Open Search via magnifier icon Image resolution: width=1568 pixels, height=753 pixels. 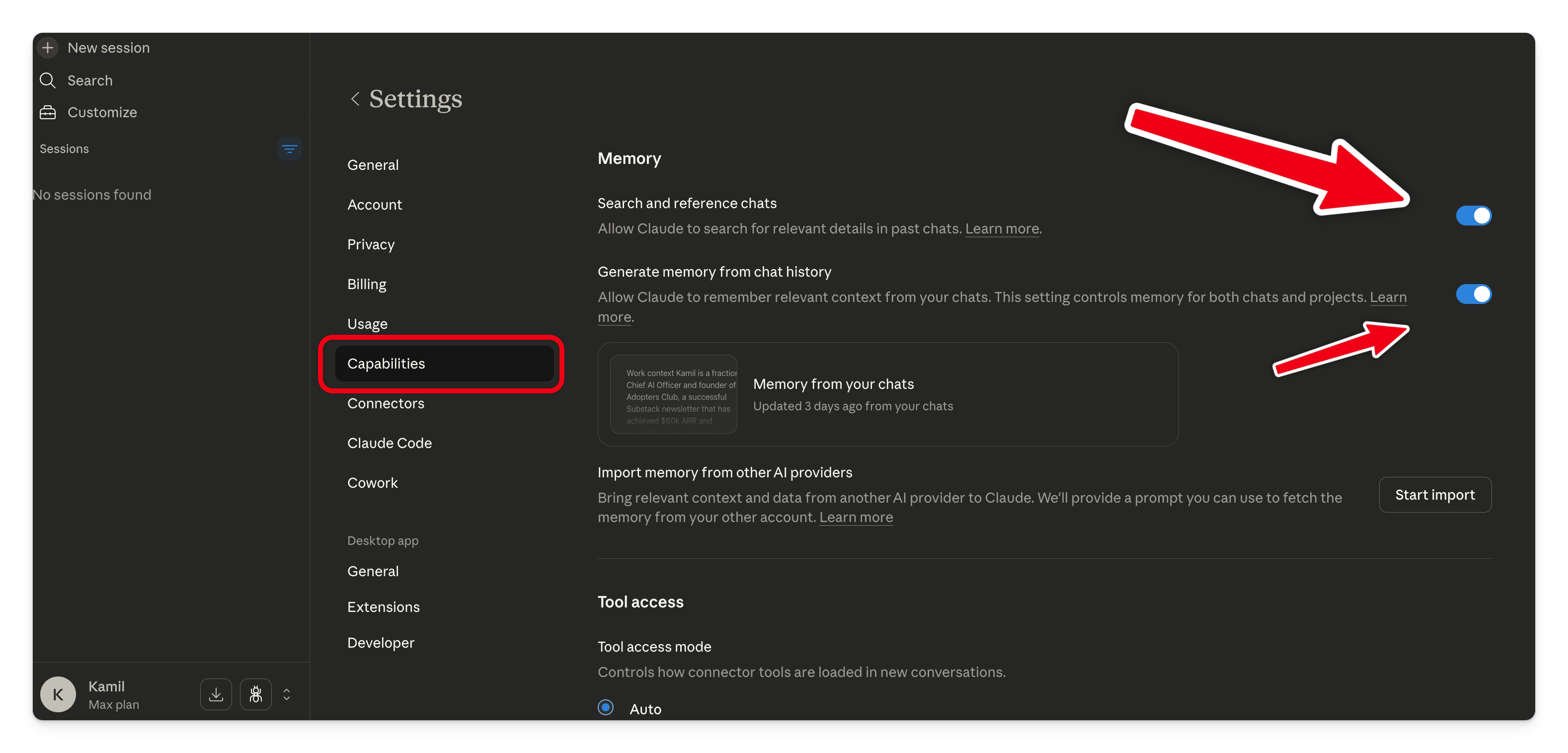coord(48,80)
